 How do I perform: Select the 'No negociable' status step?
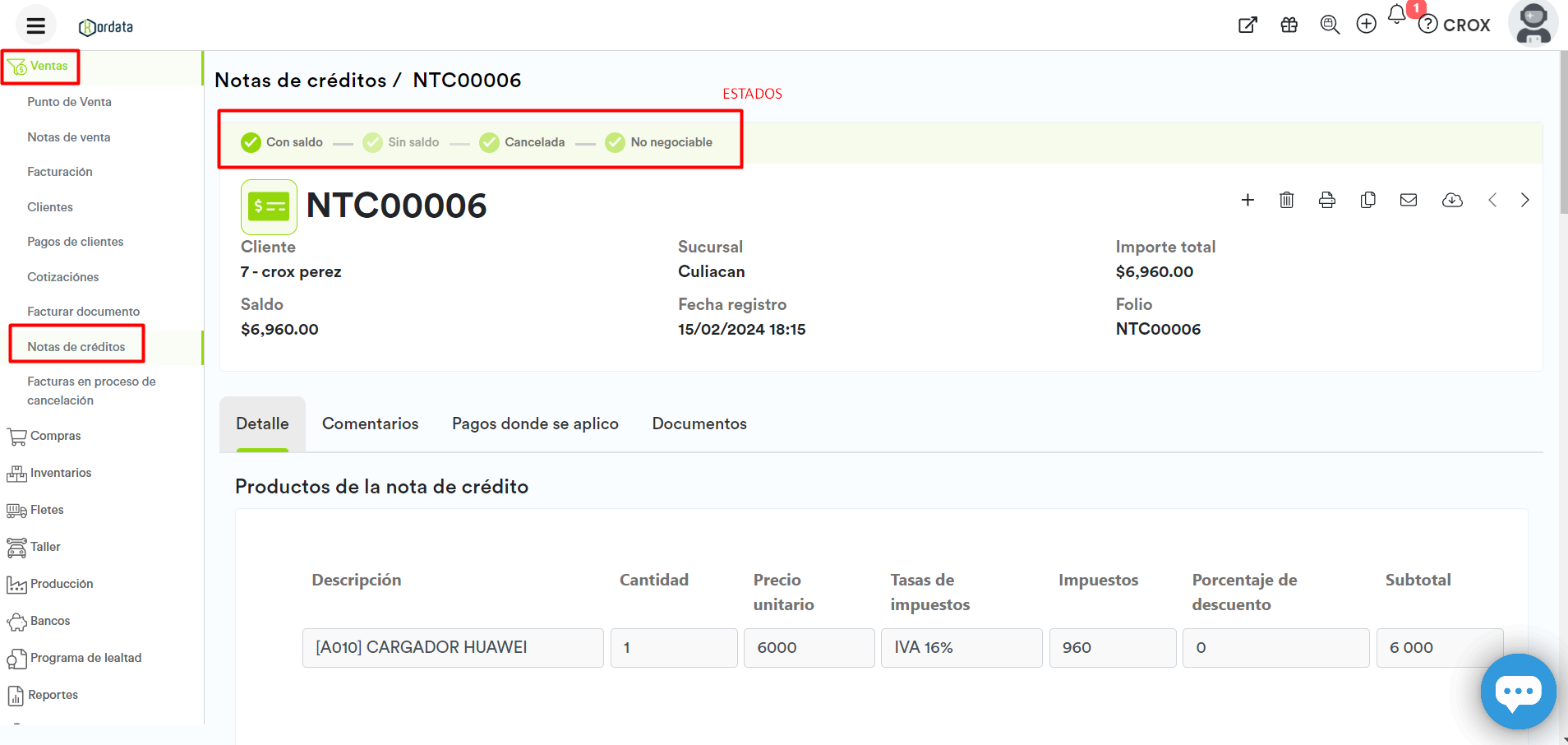point(659,142)
